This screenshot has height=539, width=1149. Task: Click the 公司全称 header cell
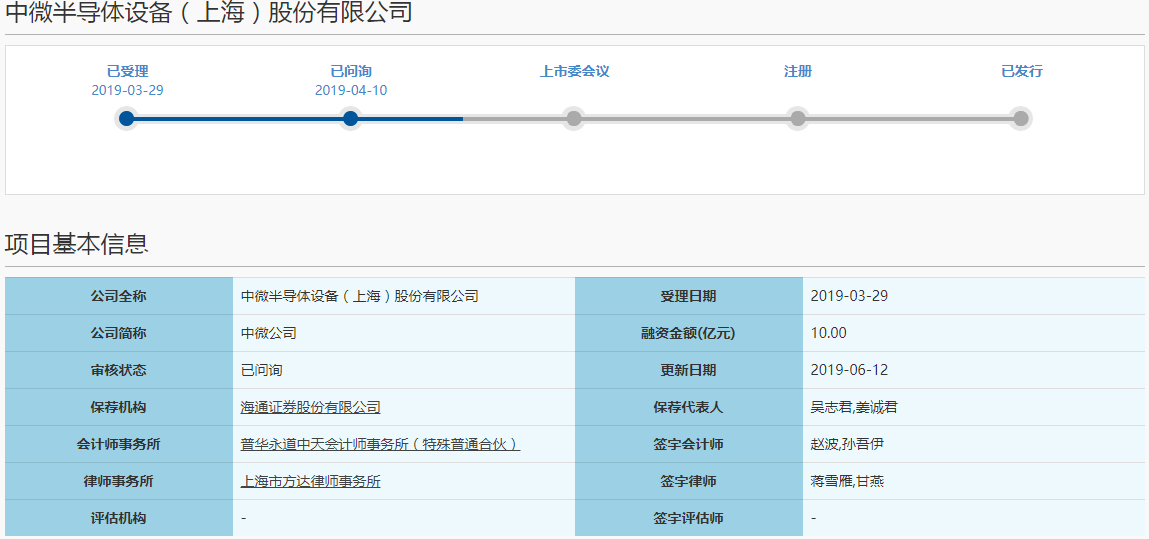(119, 297)
